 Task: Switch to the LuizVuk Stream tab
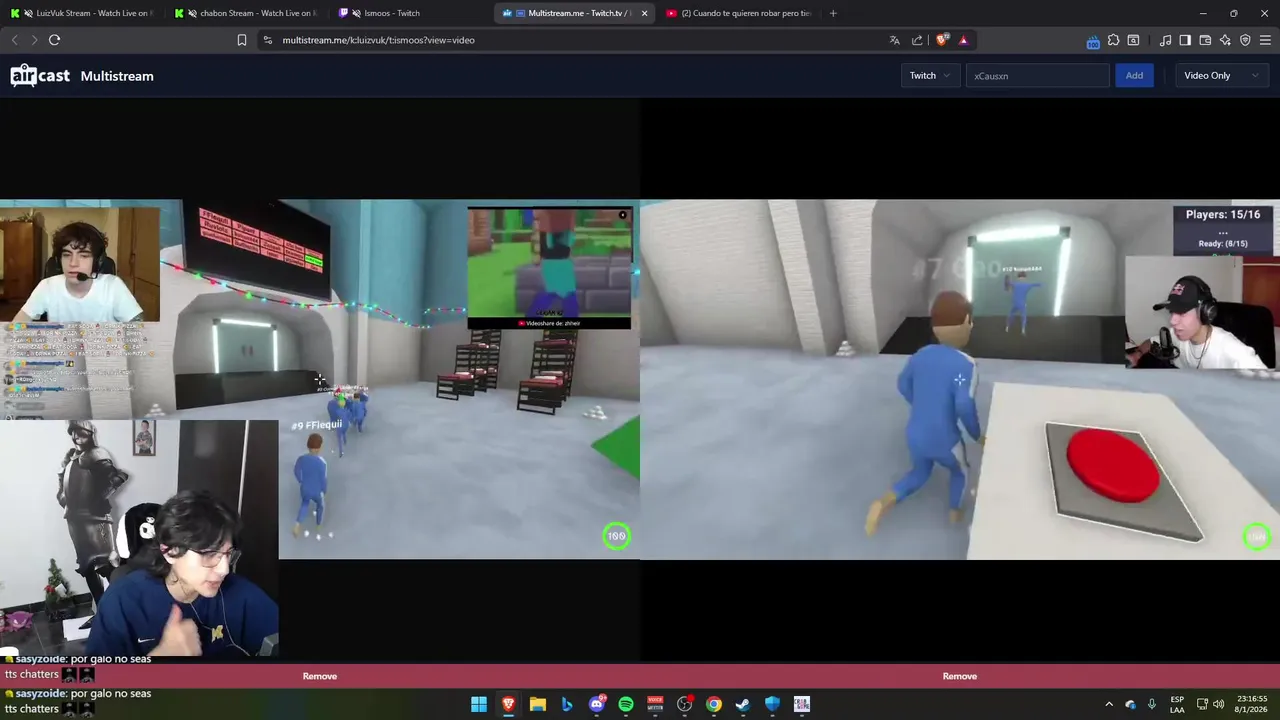point(82,13)
